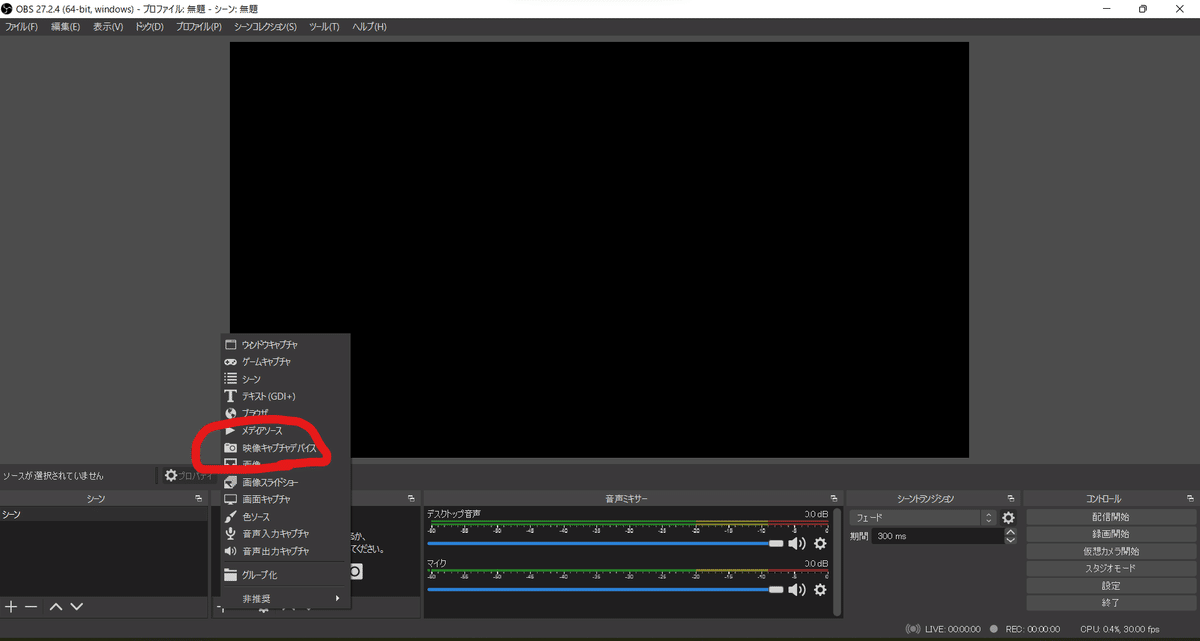This screenshot has width=1200, height=641.
Task: Open the 表示(V) menu
Action: [108, 27]
